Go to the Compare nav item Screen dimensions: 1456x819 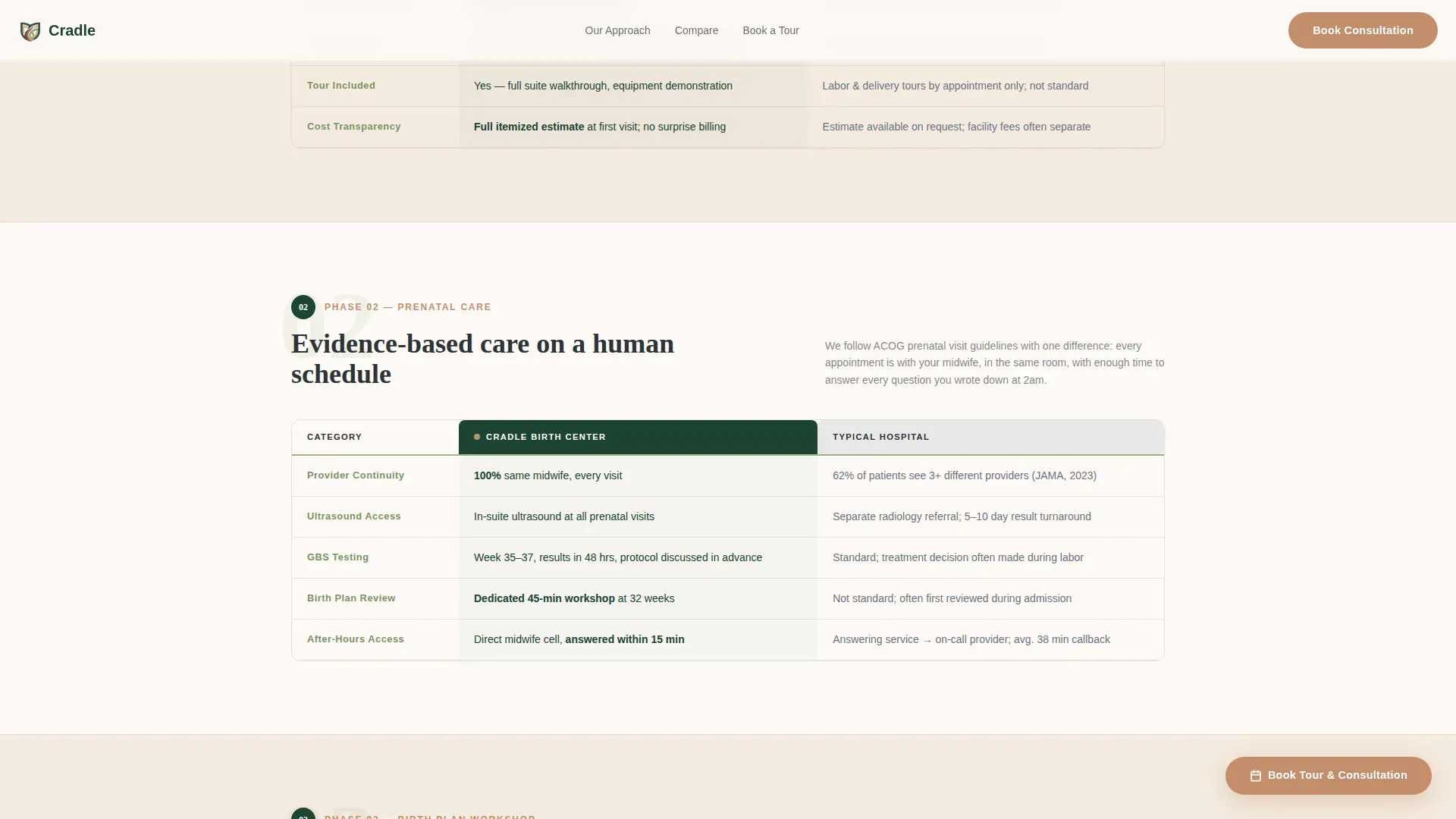pos(696,30)
